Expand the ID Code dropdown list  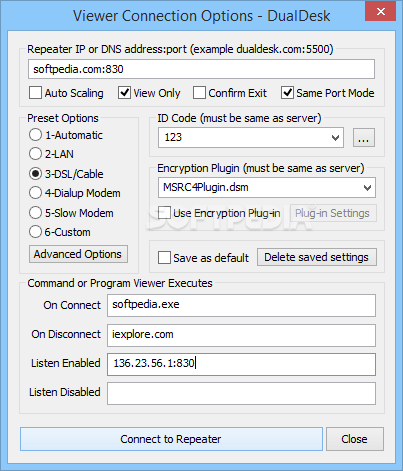pyautogui.click(x=336, y=138)
